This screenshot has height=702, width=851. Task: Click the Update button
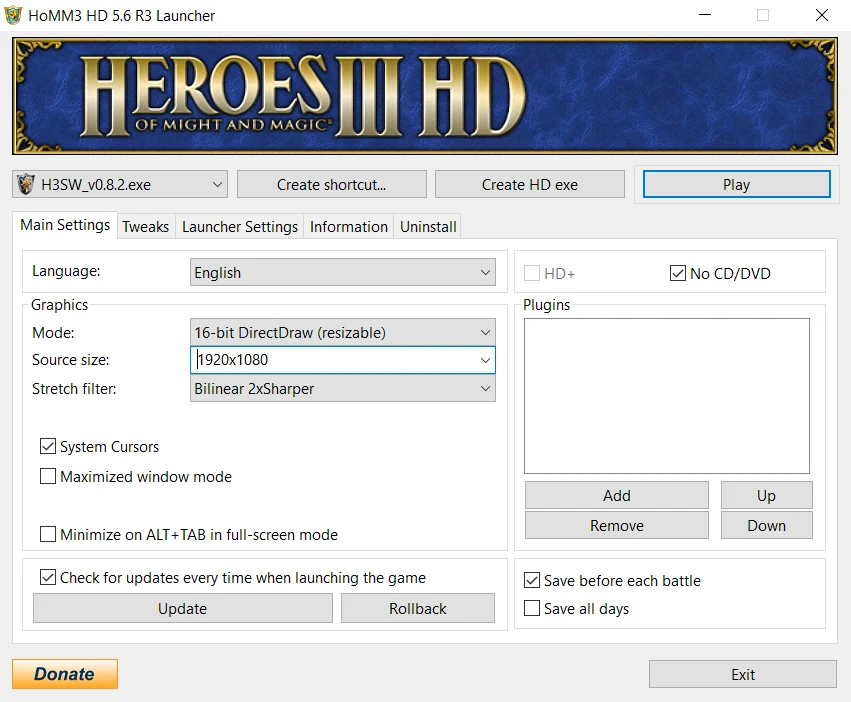tap(183, 608)
